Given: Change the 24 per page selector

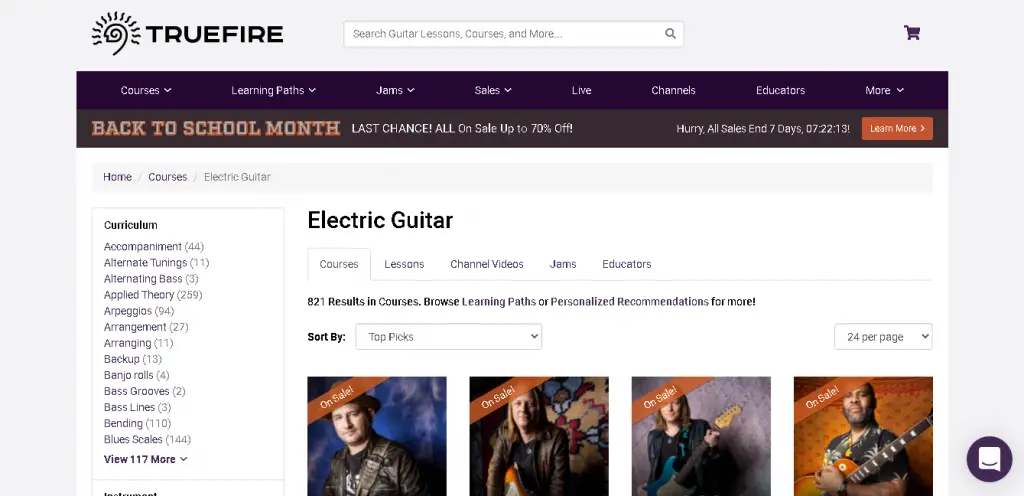Looking at the screenshot, I should click(882, 337).
